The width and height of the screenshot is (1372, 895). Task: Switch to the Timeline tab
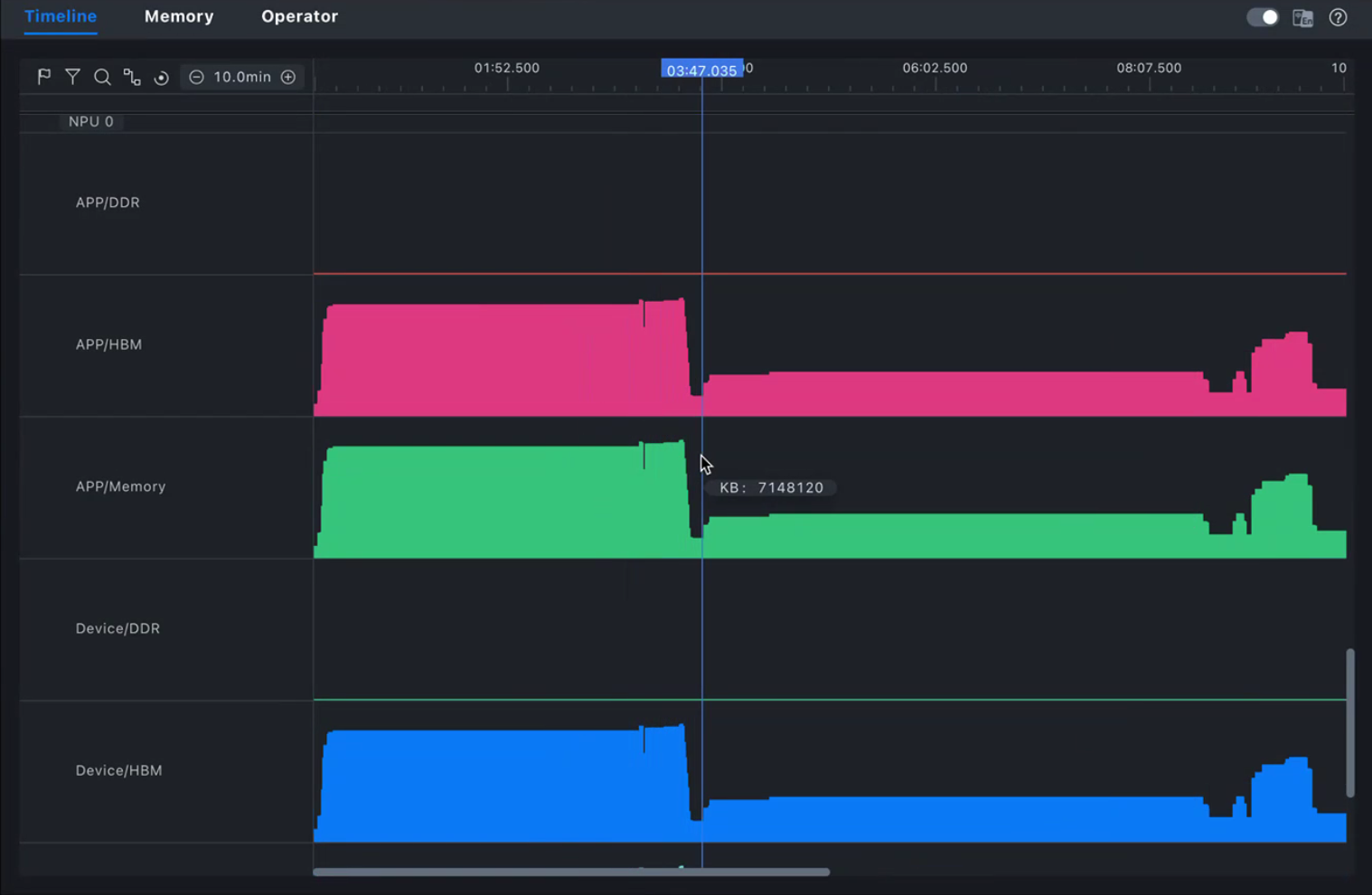[61, 16]
